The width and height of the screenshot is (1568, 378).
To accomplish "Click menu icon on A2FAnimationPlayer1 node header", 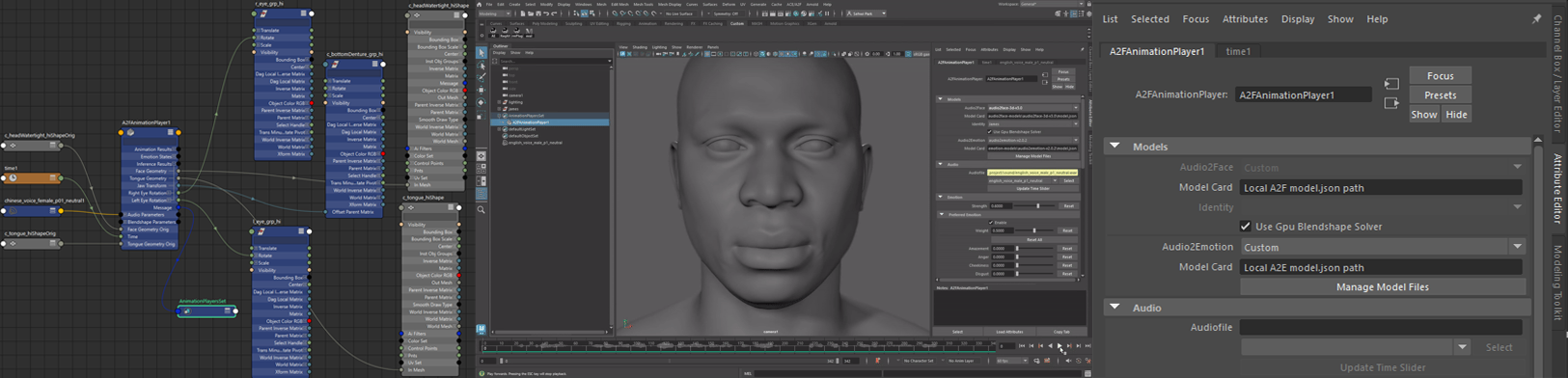I will click(171, 132).
